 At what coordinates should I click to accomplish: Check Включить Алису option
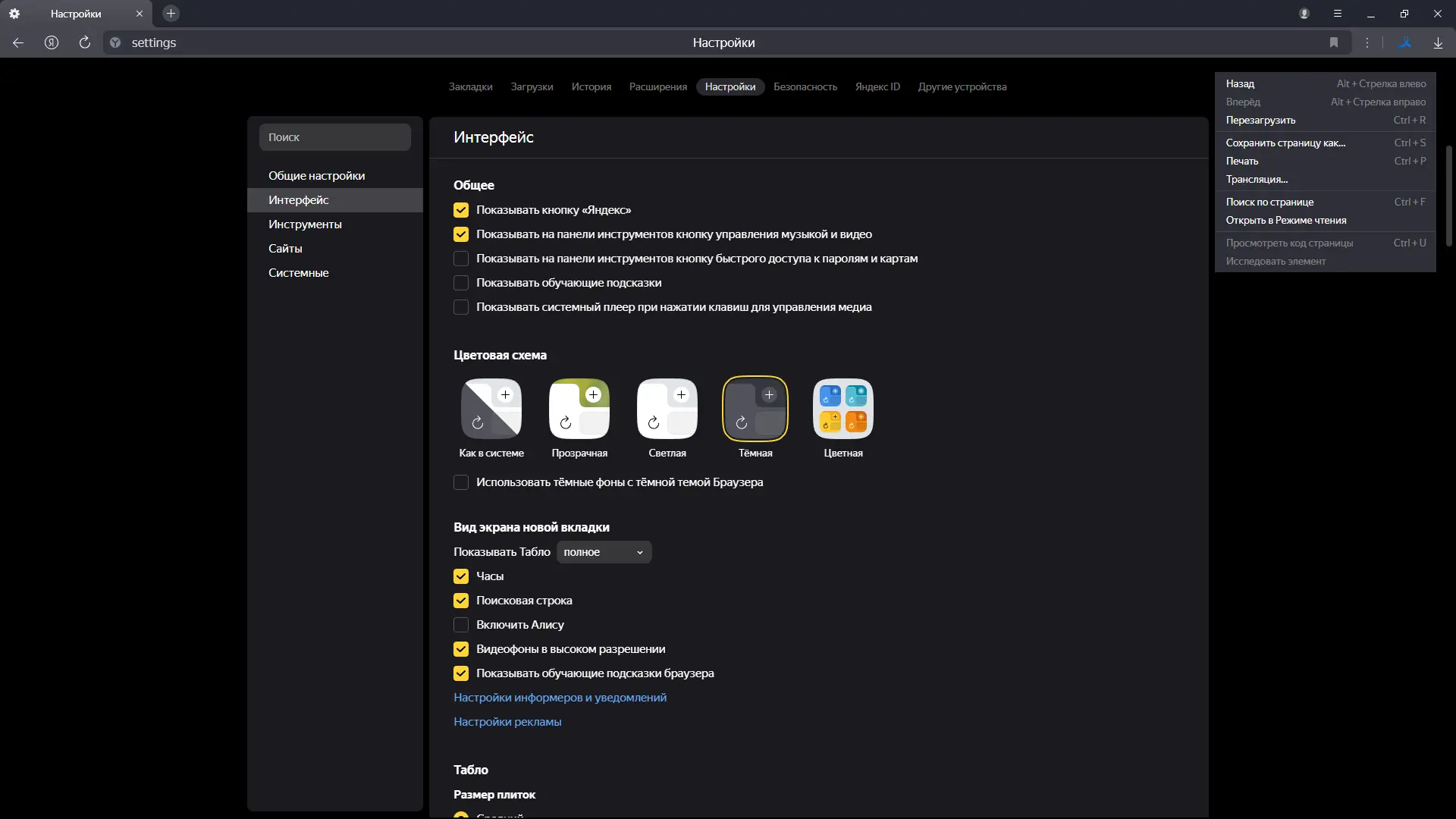coord(461,625)
